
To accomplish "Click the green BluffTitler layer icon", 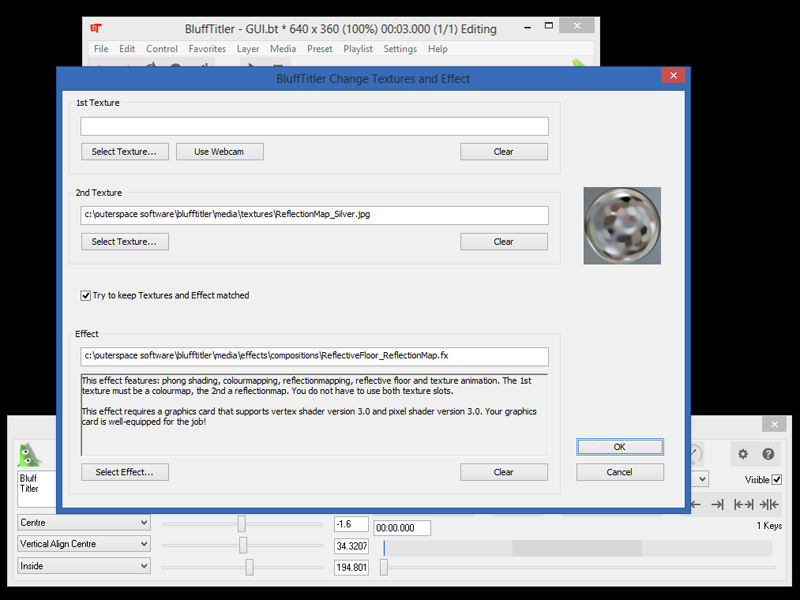I will [x=31, y=454].
